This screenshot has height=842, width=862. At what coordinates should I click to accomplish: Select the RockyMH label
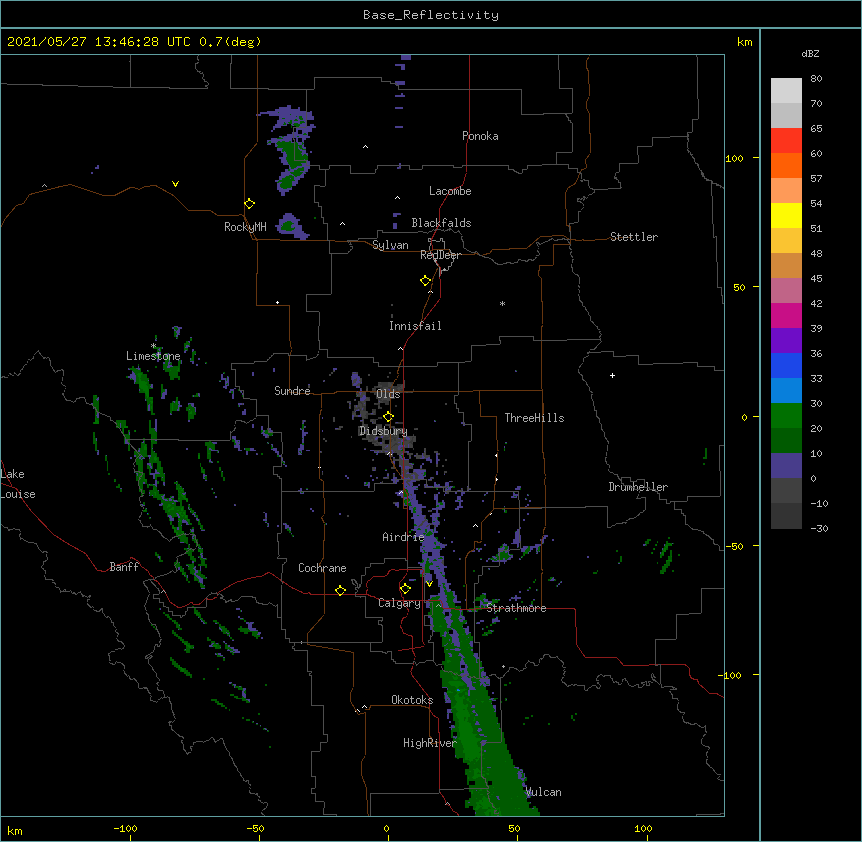click(x=245, y=227)
